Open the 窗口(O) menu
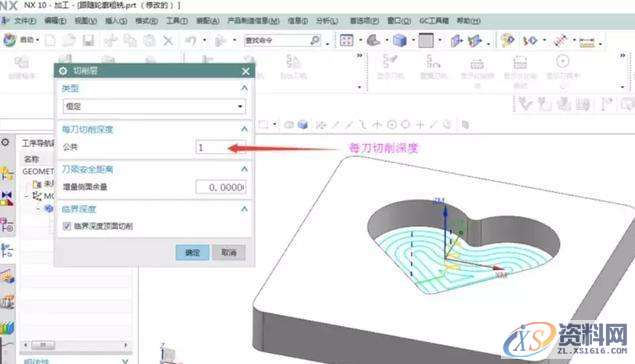635x364 pixels. (x=399, y=21)
